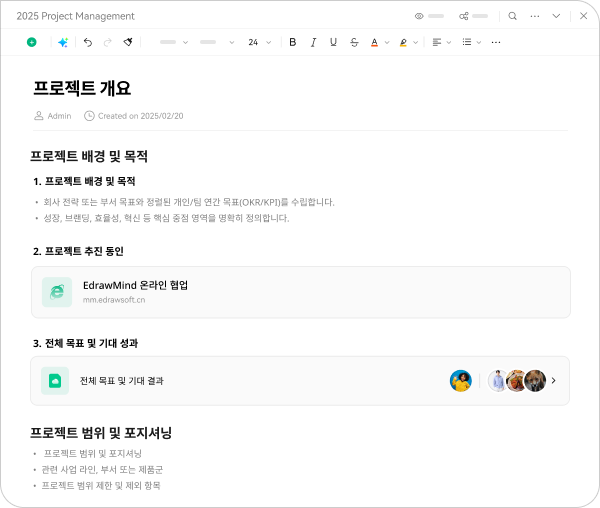Expand the alignment options dropdown
Viewport: 600px width, 508px height.
tap(449, 42)
